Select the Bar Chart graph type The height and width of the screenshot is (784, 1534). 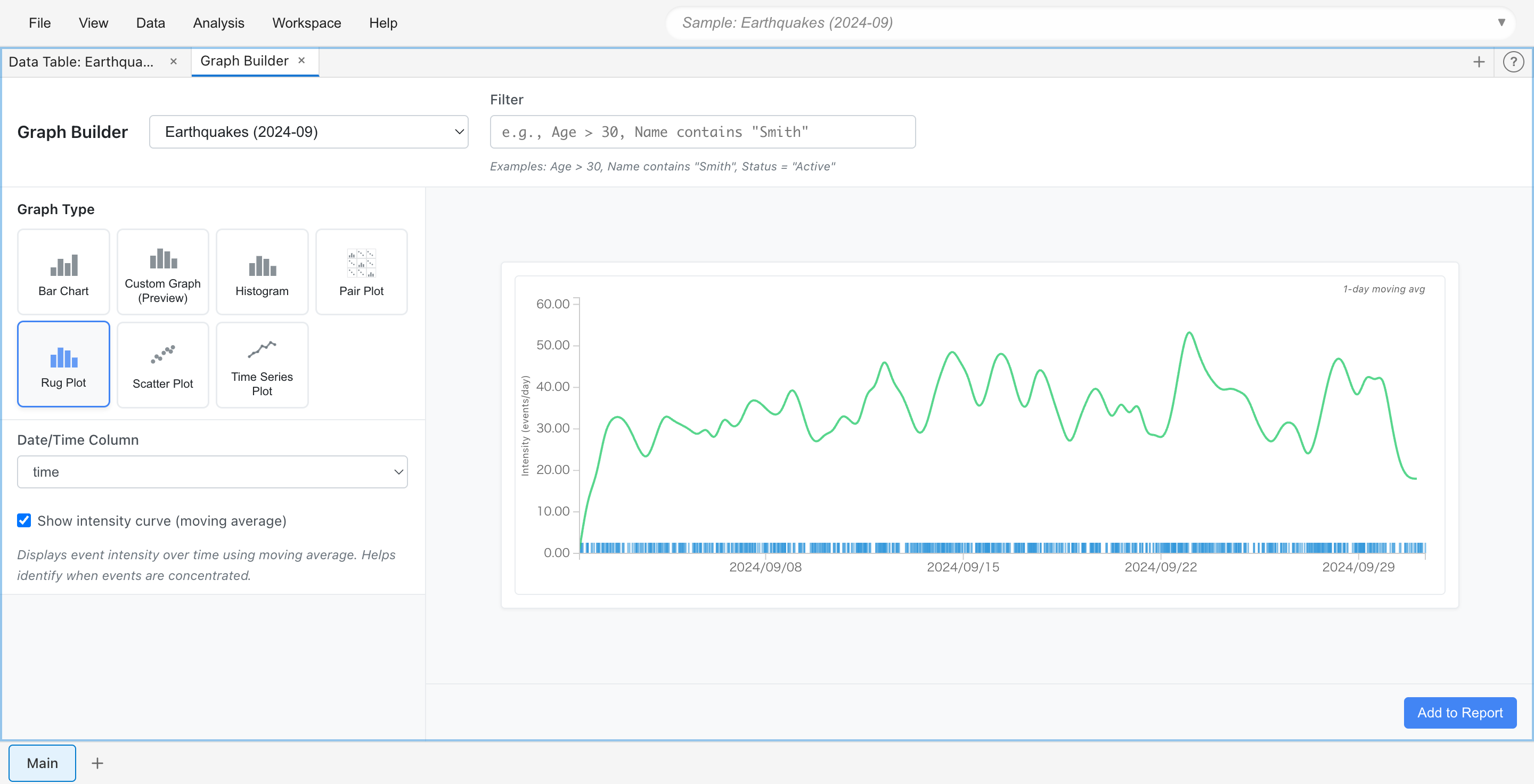pyautogui.click(x=63, y=272)
